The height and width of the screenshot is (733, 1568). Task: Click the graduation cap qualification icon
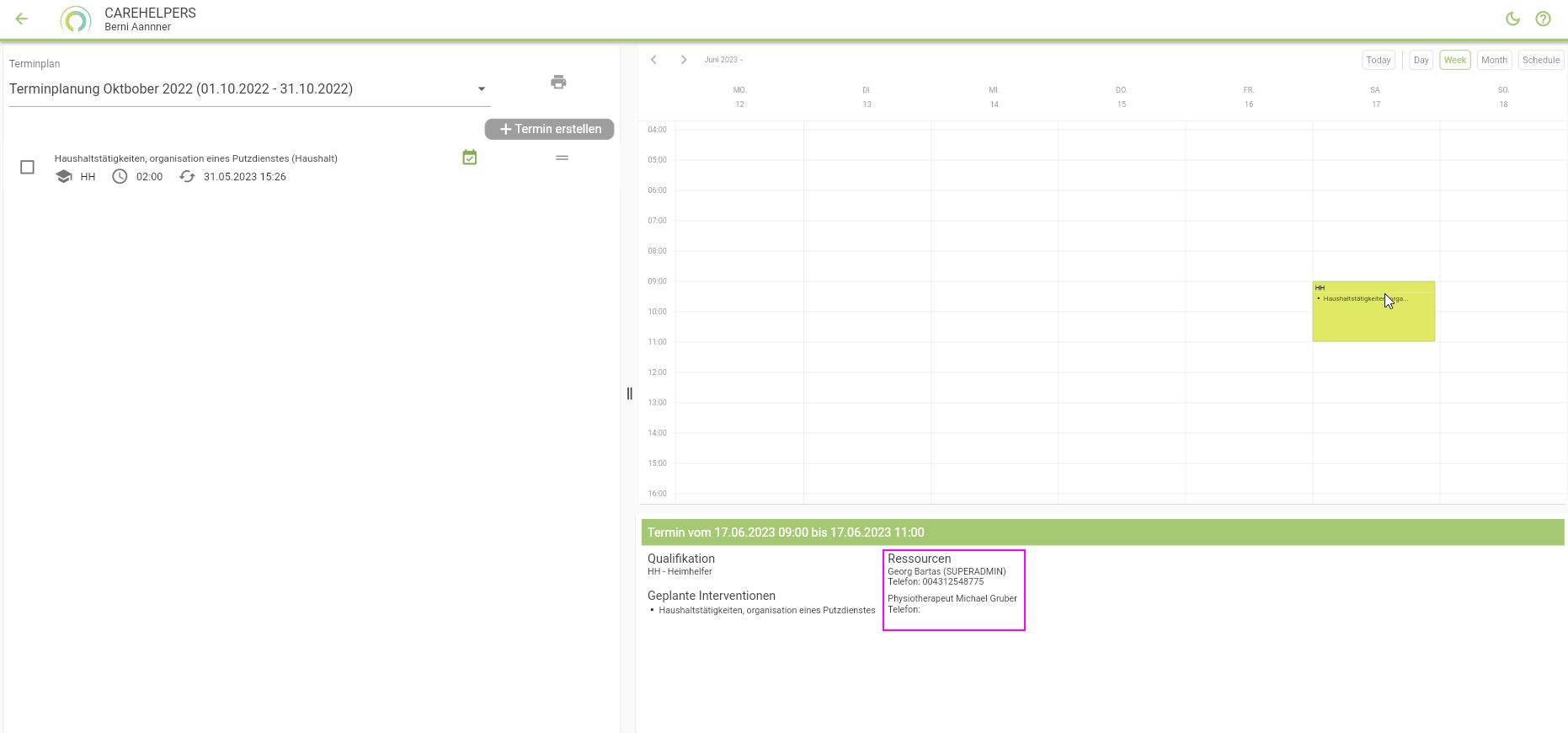click(64, 177)
